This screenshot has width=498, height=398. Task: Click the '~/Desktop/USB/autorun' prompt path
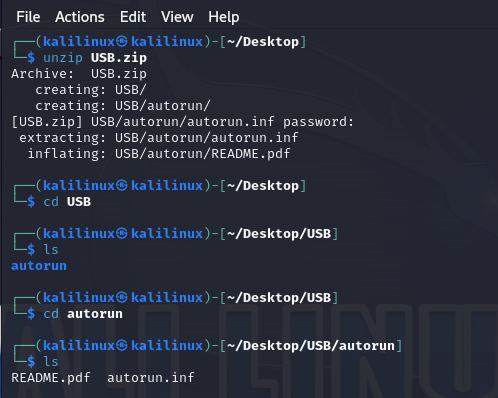[311, 346]
